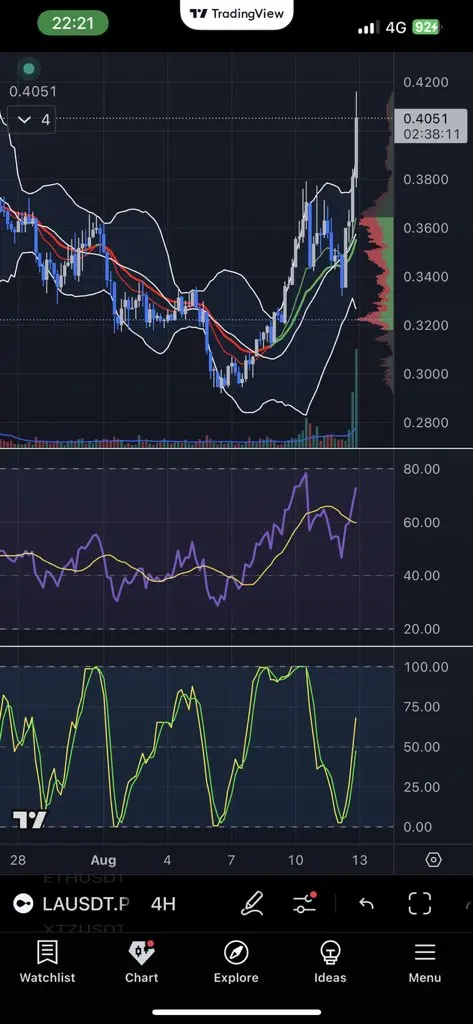Open the Watchlist tab
Image resolution: width=473 pixels, height=1024 pixels.
[x=47, y=962]
